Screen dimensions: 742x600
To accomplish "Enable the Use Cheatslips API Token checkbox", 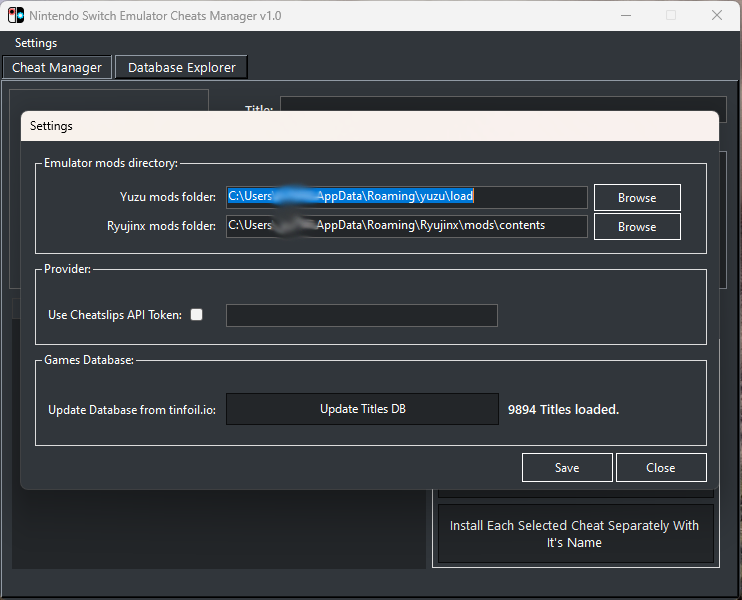I will coord(196,315).
